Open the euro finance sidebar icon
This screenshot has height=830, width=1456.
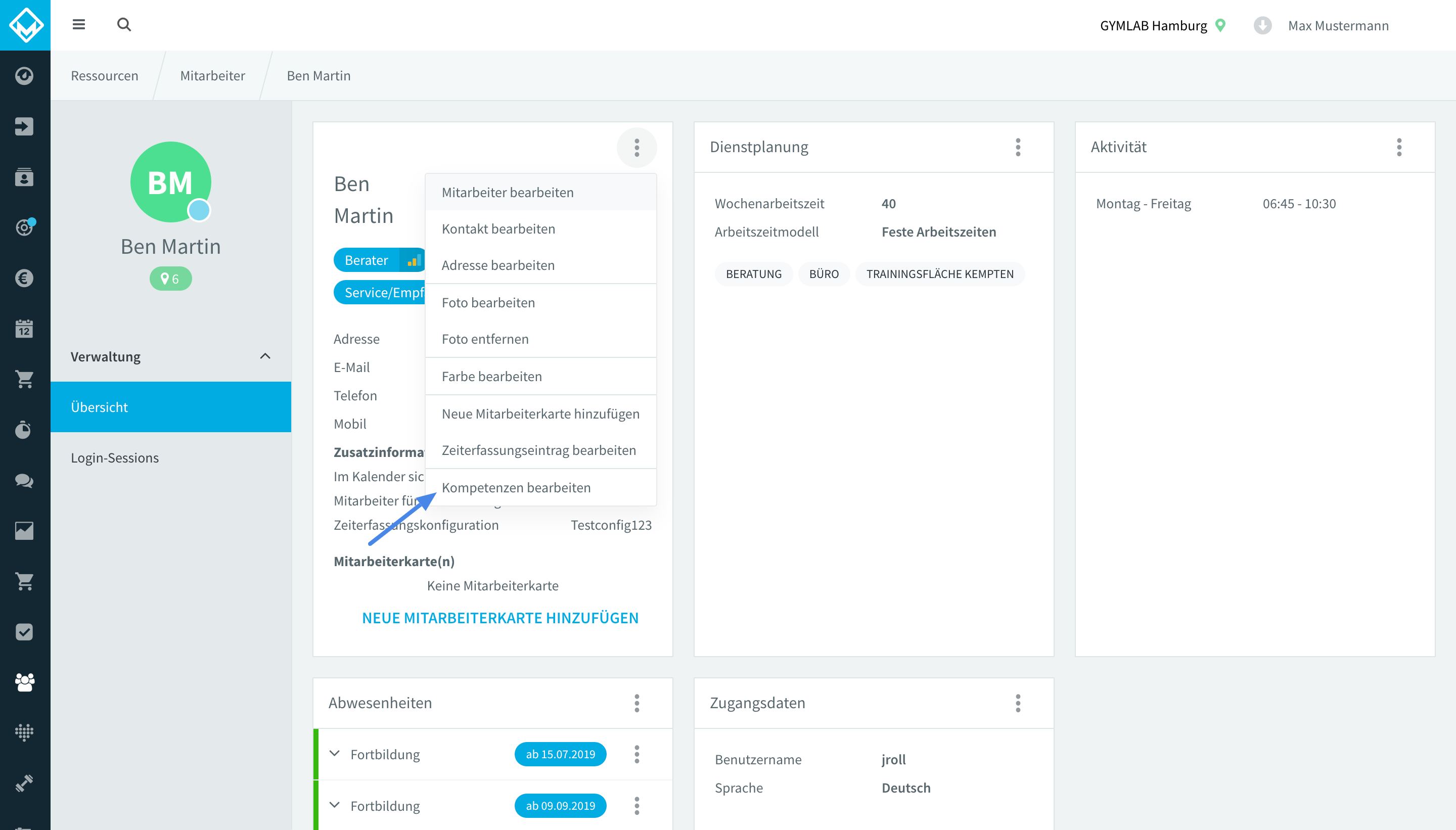point(24,278)
